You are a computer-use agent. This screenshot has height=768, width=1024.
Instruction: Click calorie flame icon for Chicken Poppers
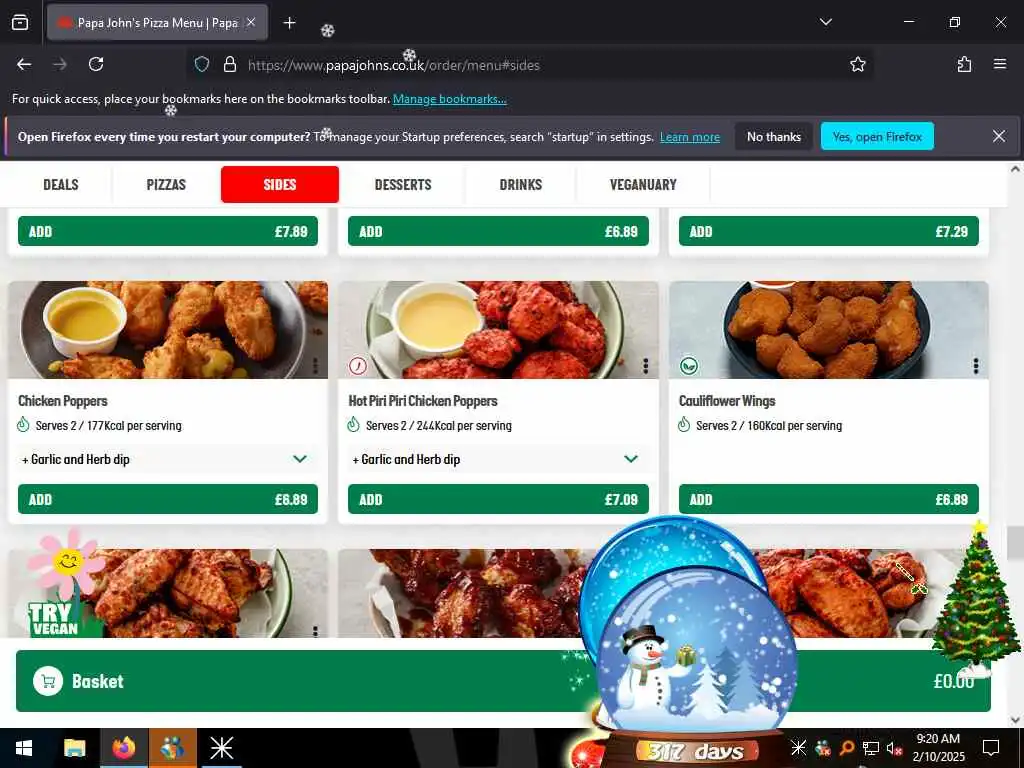[24, 425]
